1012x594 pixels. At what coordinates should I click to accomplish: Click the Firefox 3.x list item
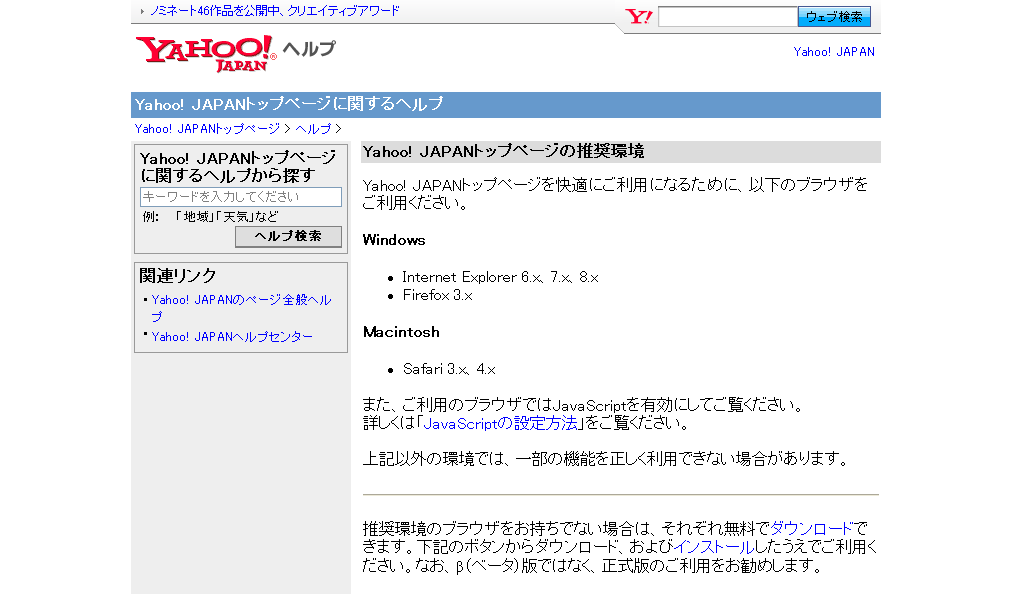point(438,295)
